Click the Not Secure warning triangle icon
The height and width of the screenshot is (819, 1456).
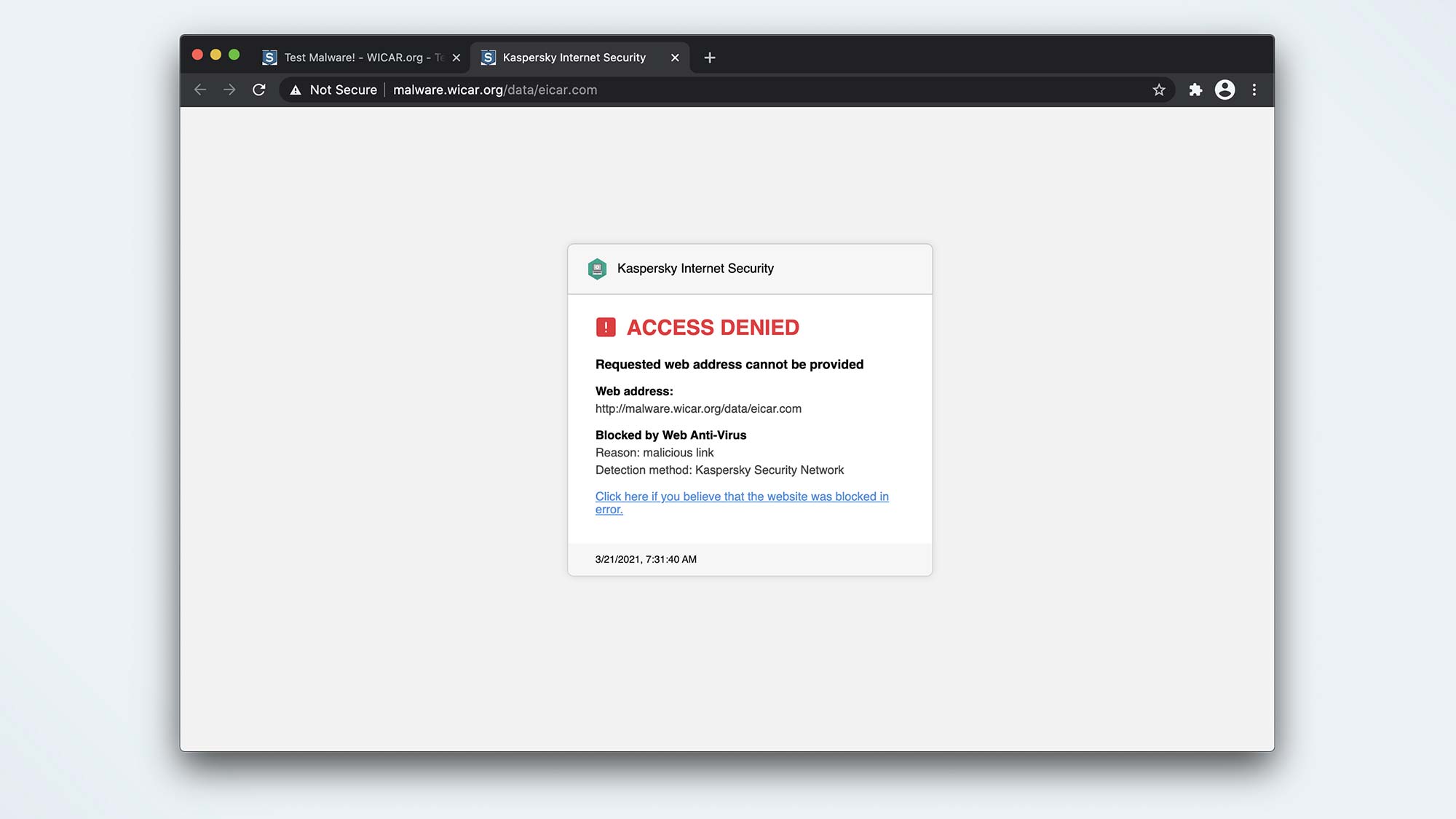296,90
